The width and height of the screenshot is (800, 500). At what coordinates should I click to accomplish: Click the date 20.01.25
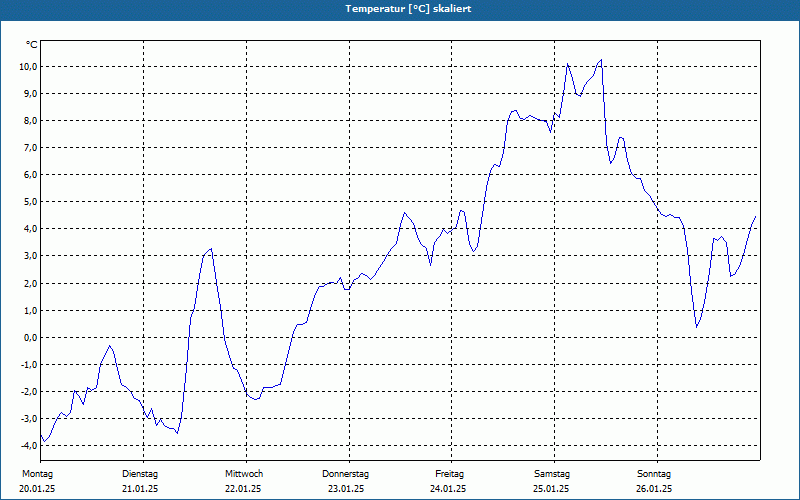pyautogui.click(x=37, y=489)
